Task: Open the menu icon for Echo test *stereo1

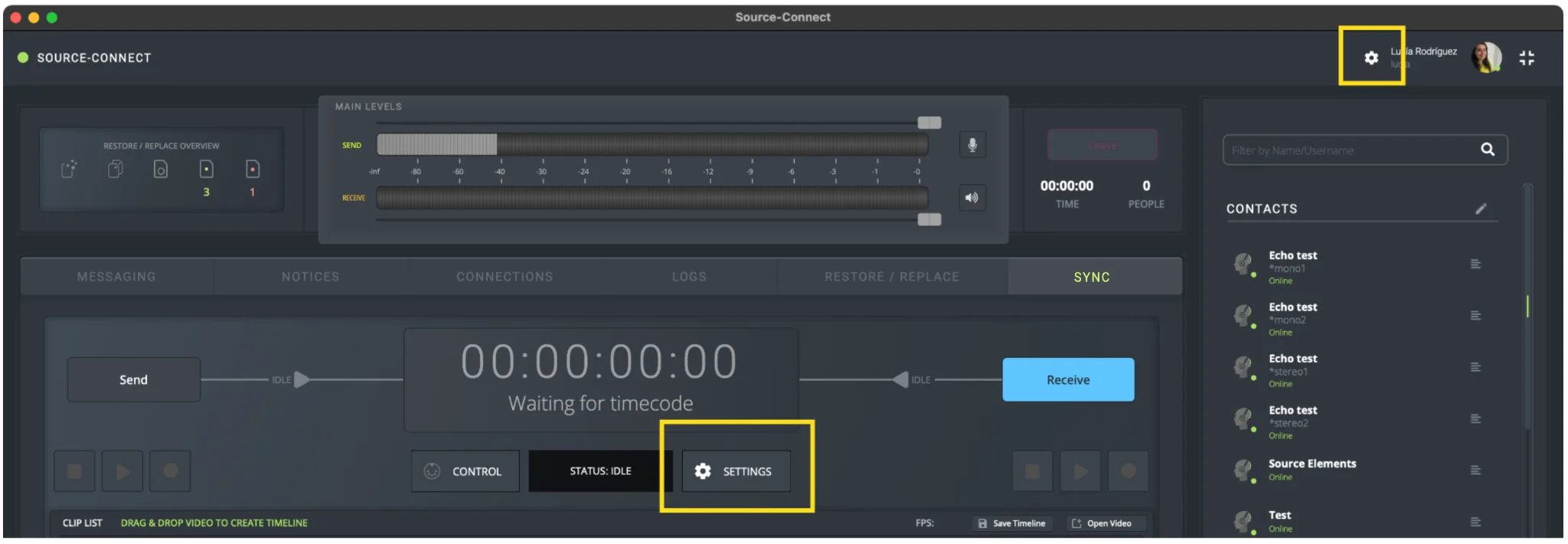Action: point(1475,367)
